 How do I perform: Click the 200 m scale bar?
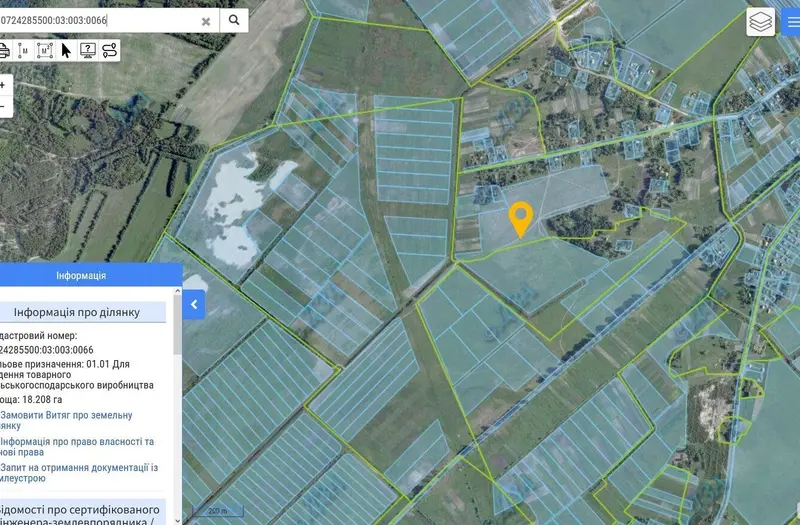coord(218,510)
